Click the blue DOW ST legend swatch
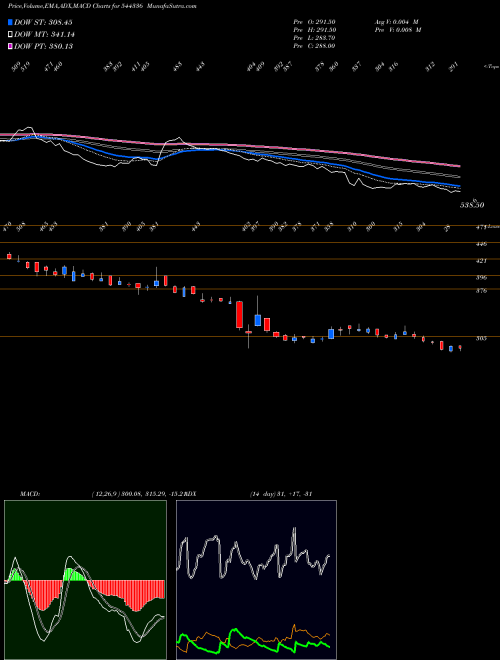The width and height of the screenshot is (500, 660). (x=10, y=22)
